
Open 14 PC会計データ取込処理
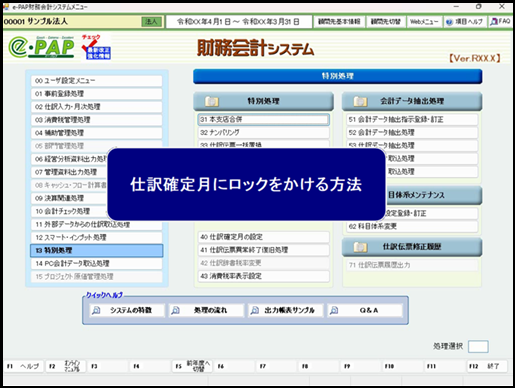96,263
